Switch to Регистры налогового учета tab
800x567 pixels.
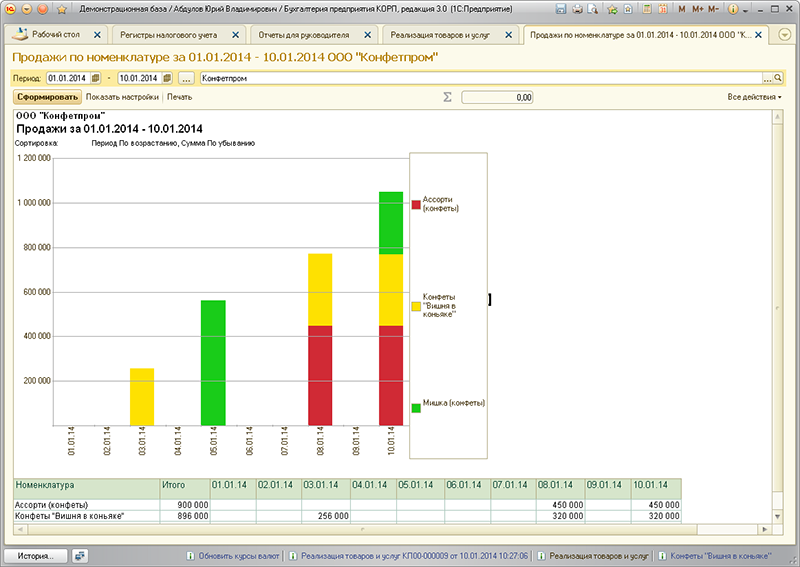coord(168,35)
